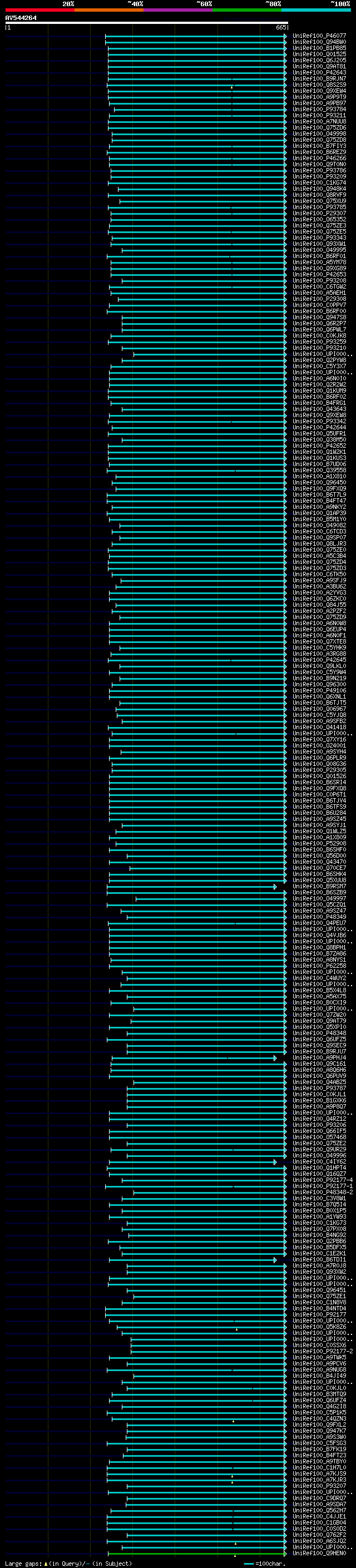
Task: Click the UniRef100_P29305 hit label
Action: coord(319,770)
